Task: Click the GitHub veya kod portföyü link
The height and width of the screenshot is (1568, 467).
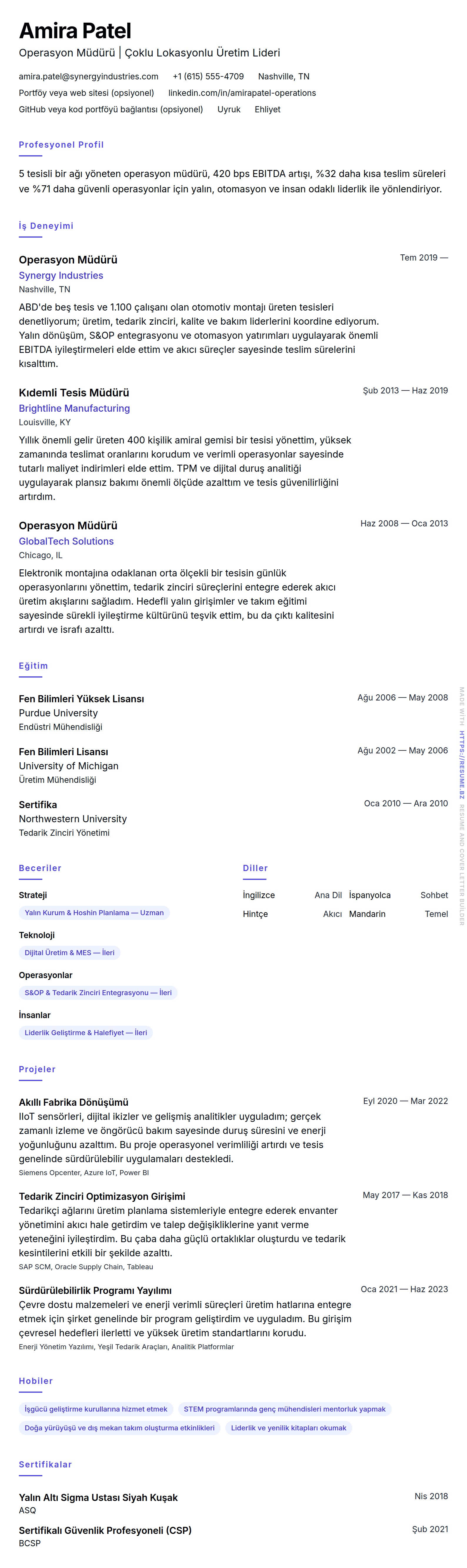Action: tap(111, 110)
